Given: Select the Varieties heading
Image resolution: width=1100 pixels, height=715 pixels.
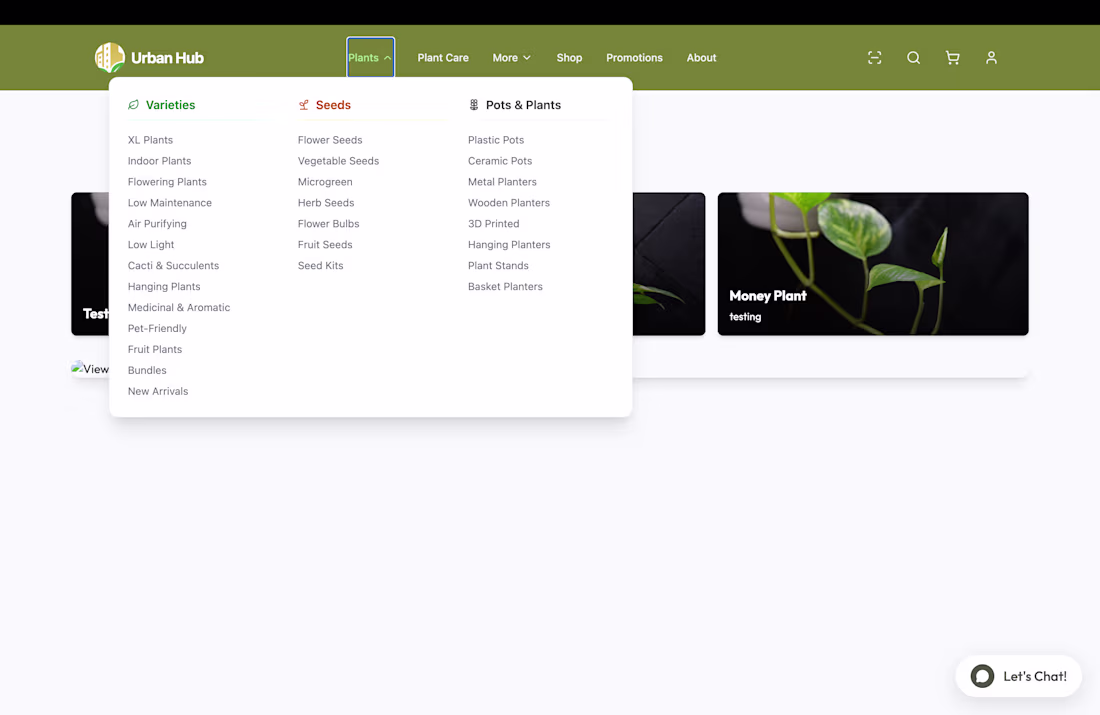Looking at the screenshot, I should (x=170, y=105).
